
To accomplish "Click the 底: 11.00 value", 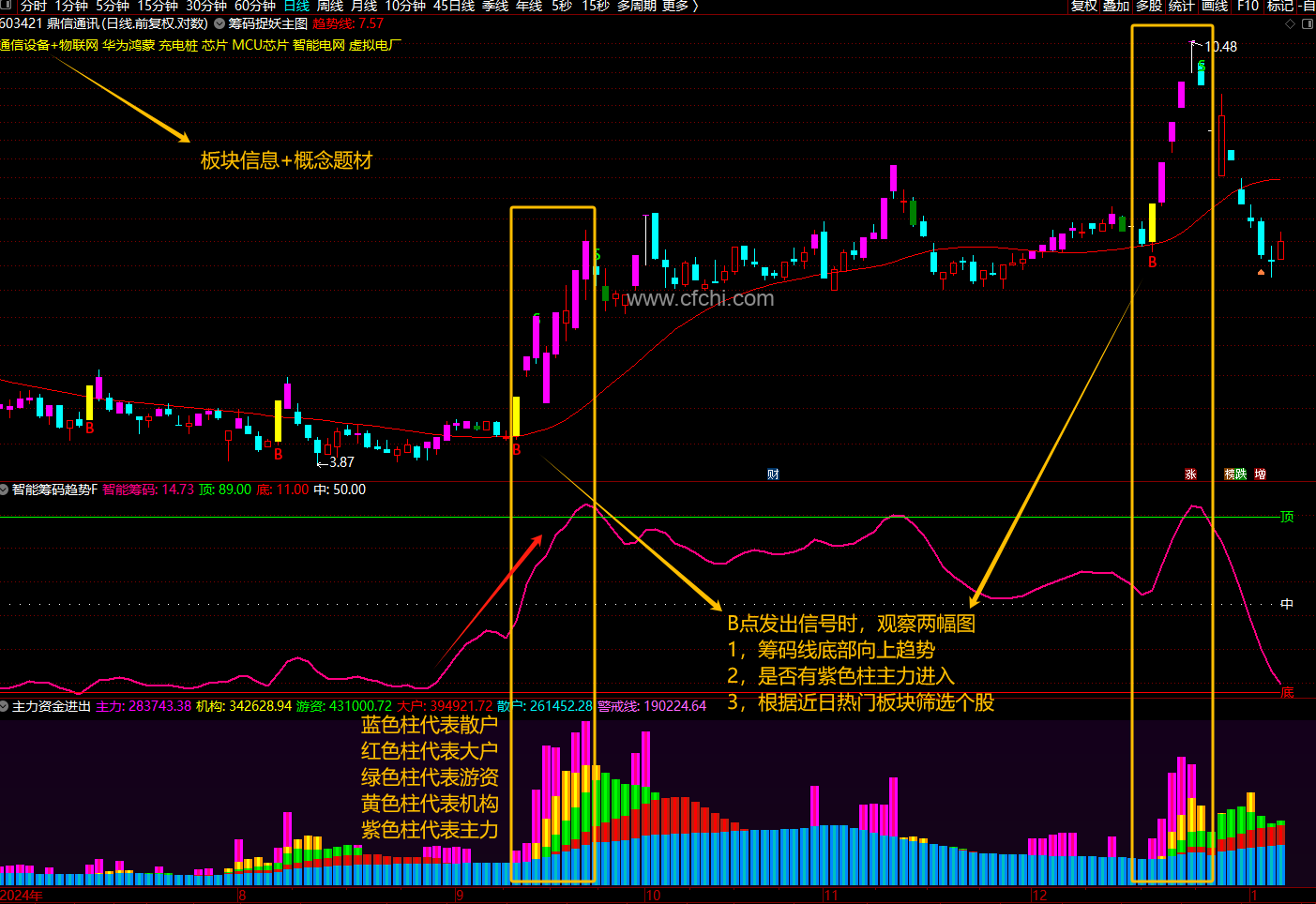I will (282, 490).
